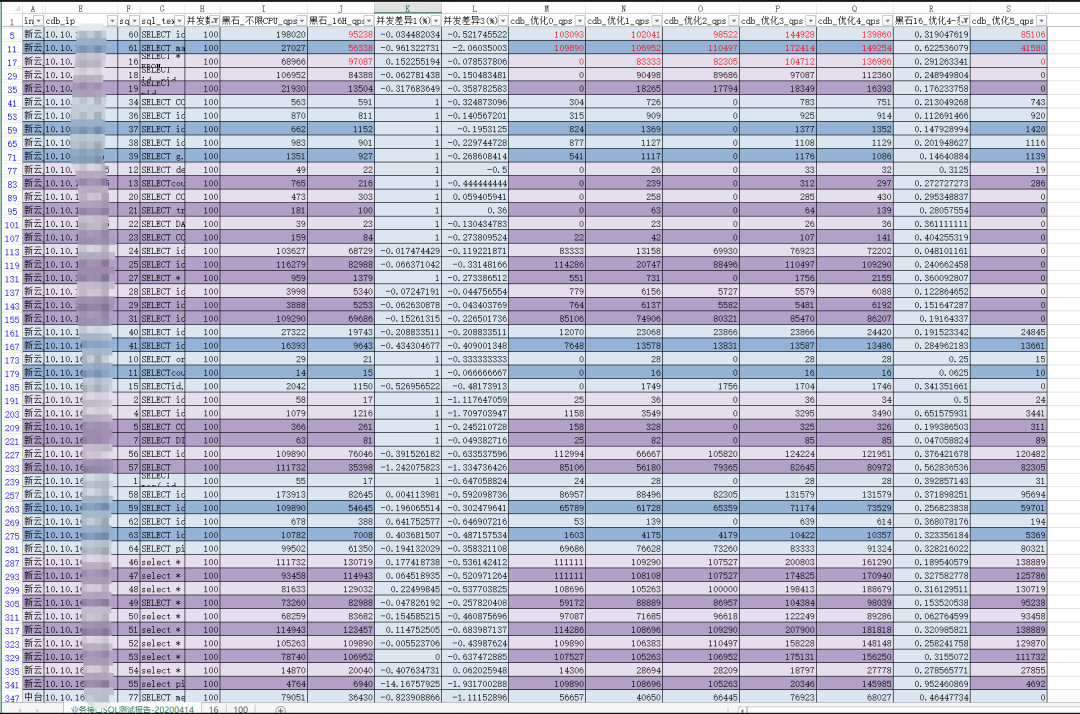Select column K by its header
Image resolution: width=1080 pixels, height=714 pixels.
point(408,8)
